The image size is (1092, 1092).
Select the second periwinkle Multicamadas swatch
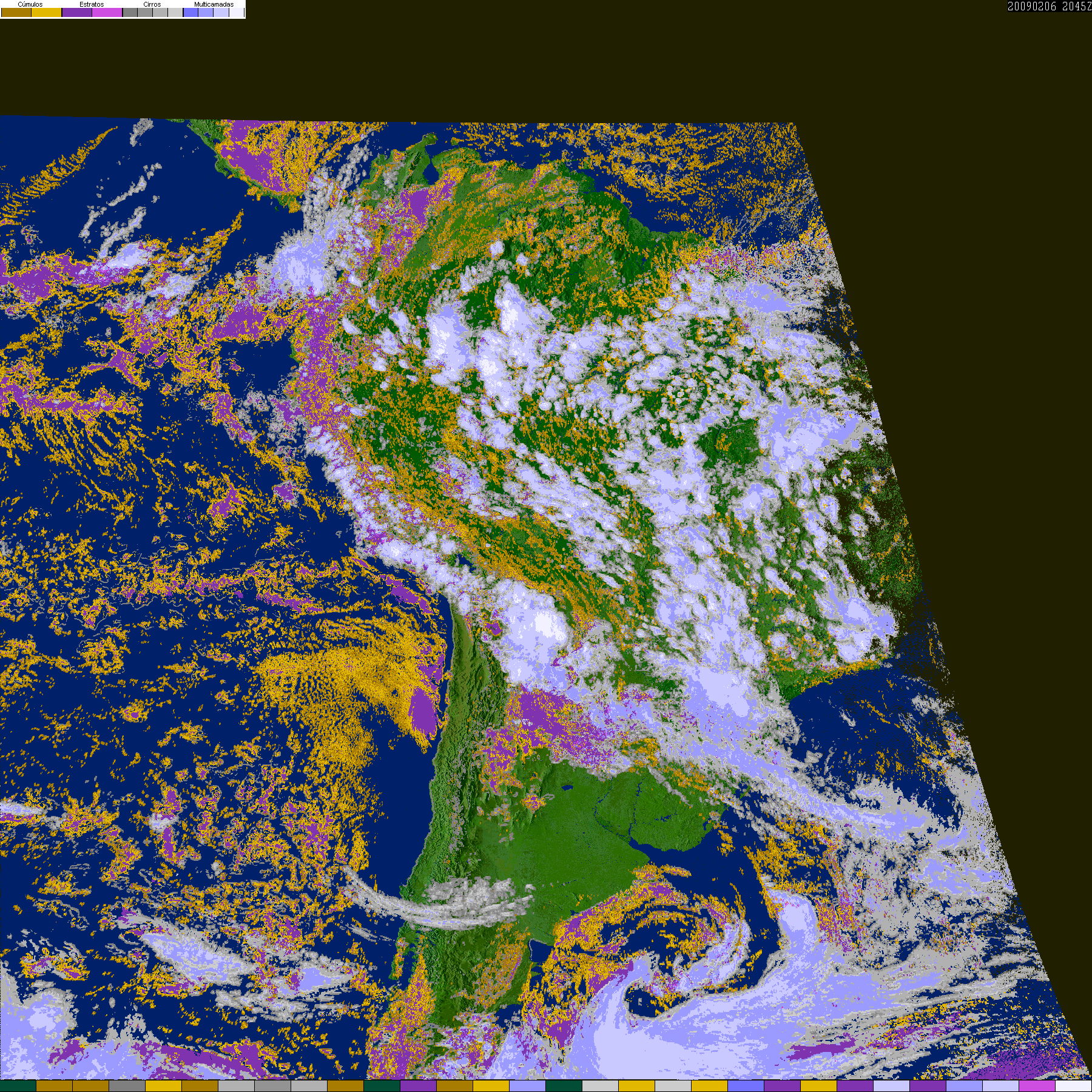(x=206, y=12)
